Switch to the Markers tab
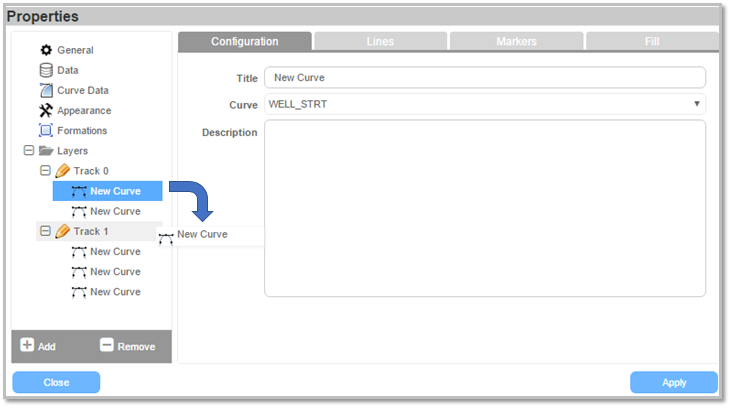Viewport: 731px width, 408px height. pos(517,41)
